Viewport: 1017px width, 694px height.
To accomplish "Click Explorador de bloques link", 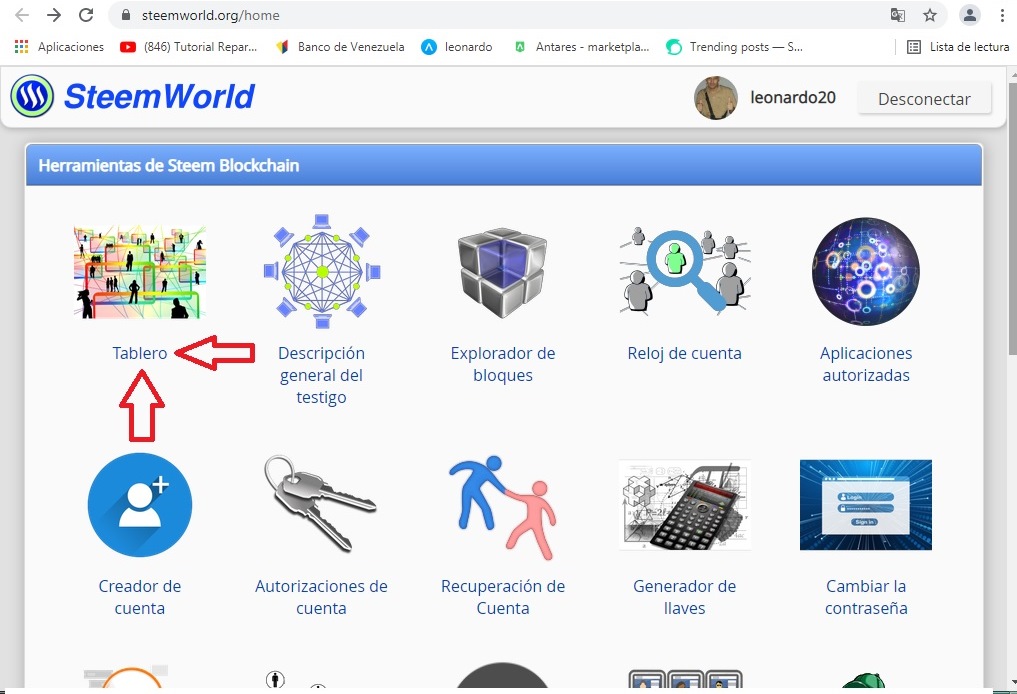I will pyautogui.click(x=503, y=364).
